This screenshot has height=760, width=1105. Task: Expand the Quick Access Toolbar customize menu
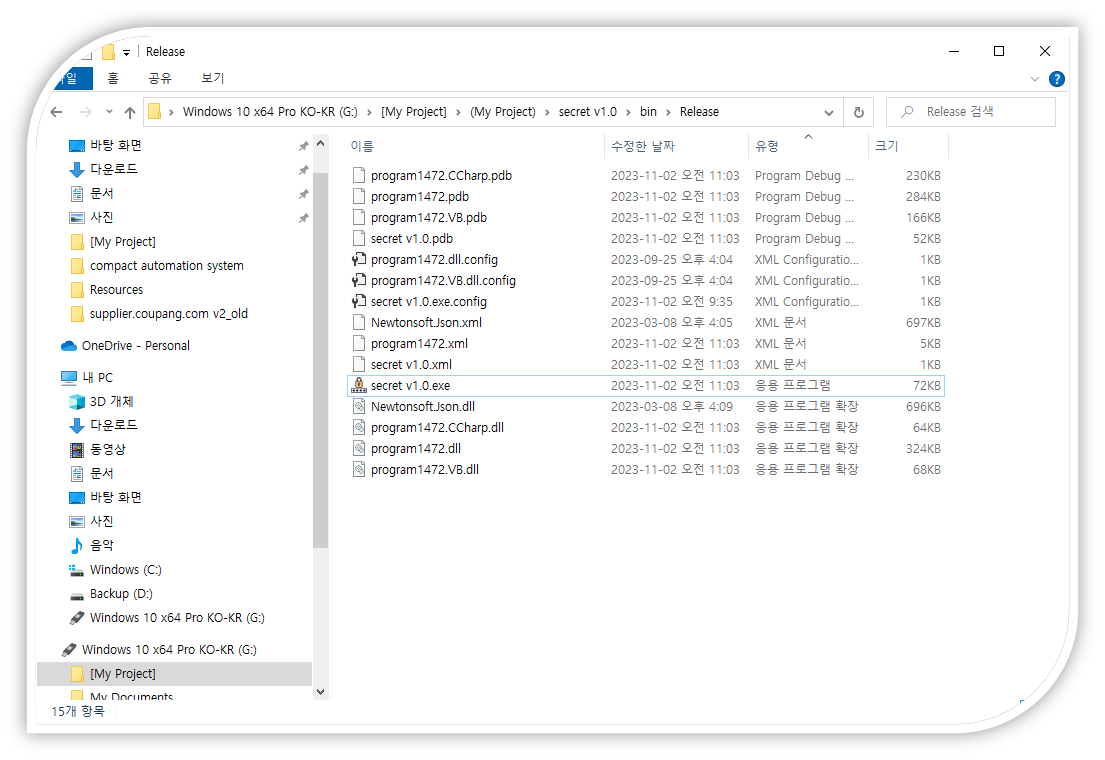tap(124, 51)
